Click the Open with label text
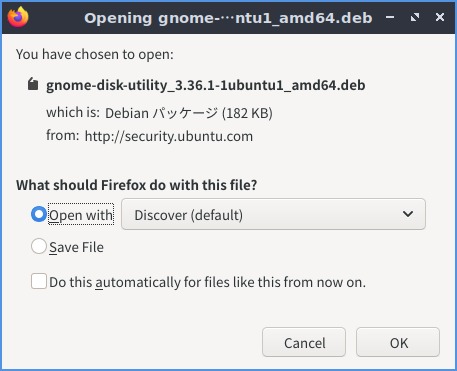 81,215
